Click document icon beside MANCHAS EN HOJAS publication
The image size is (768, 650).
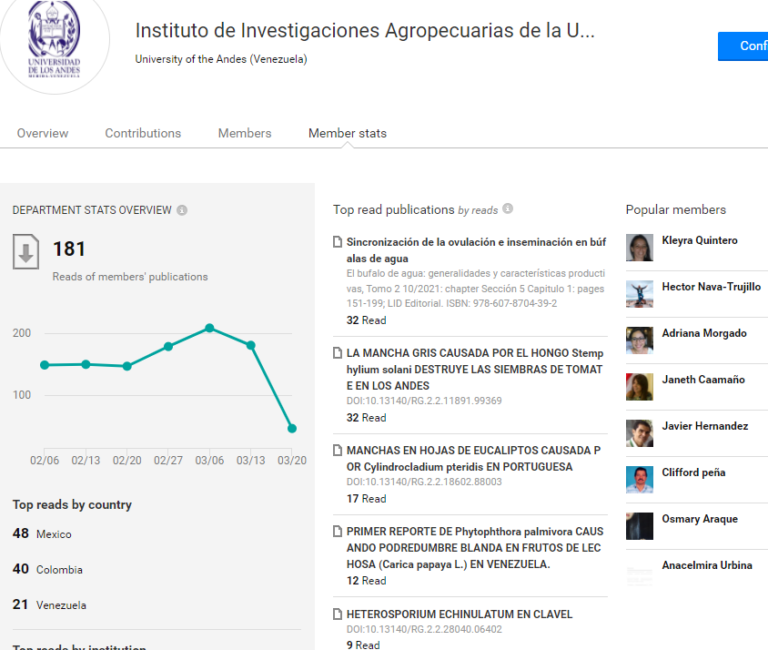point(337,450)
